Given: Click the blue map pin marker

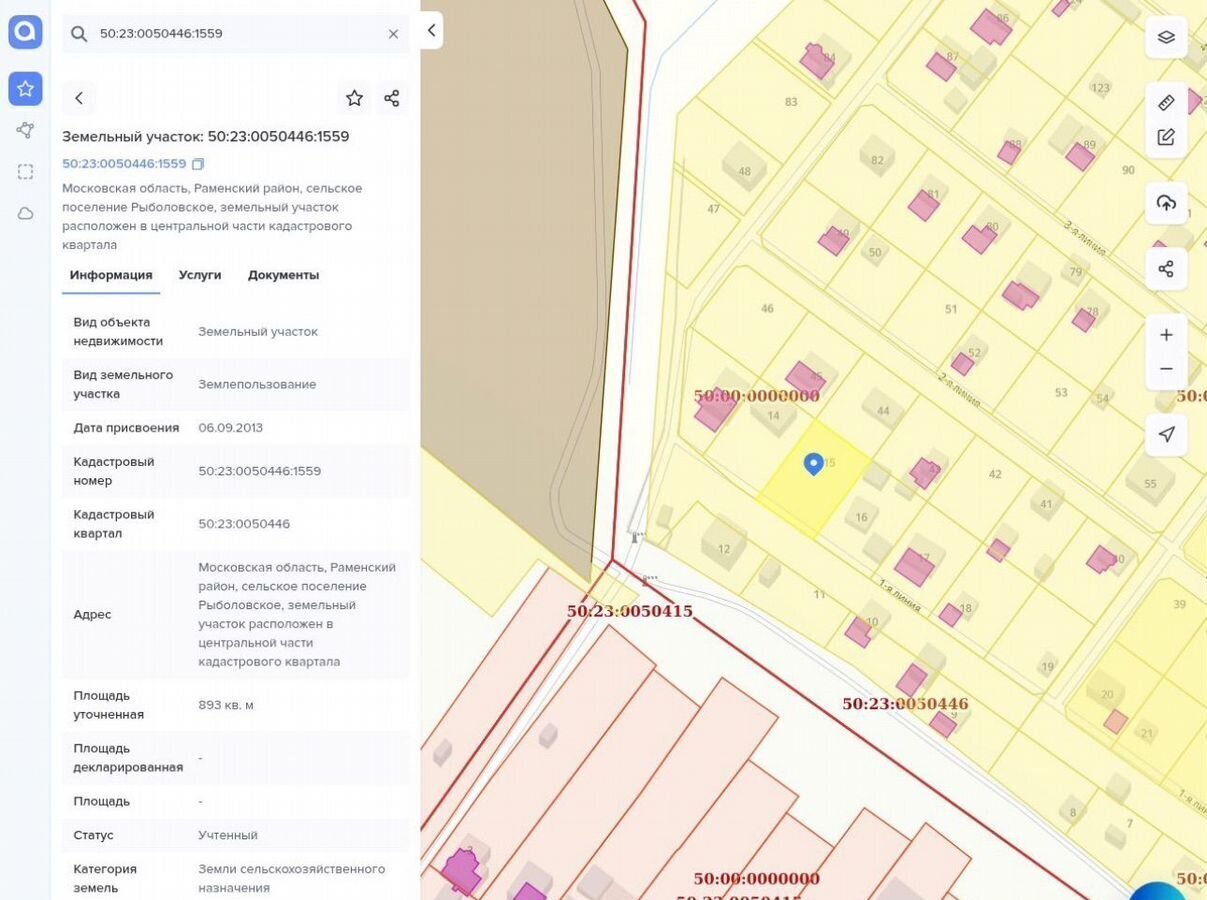Looking at the screenshot, I should pos(813,464).
